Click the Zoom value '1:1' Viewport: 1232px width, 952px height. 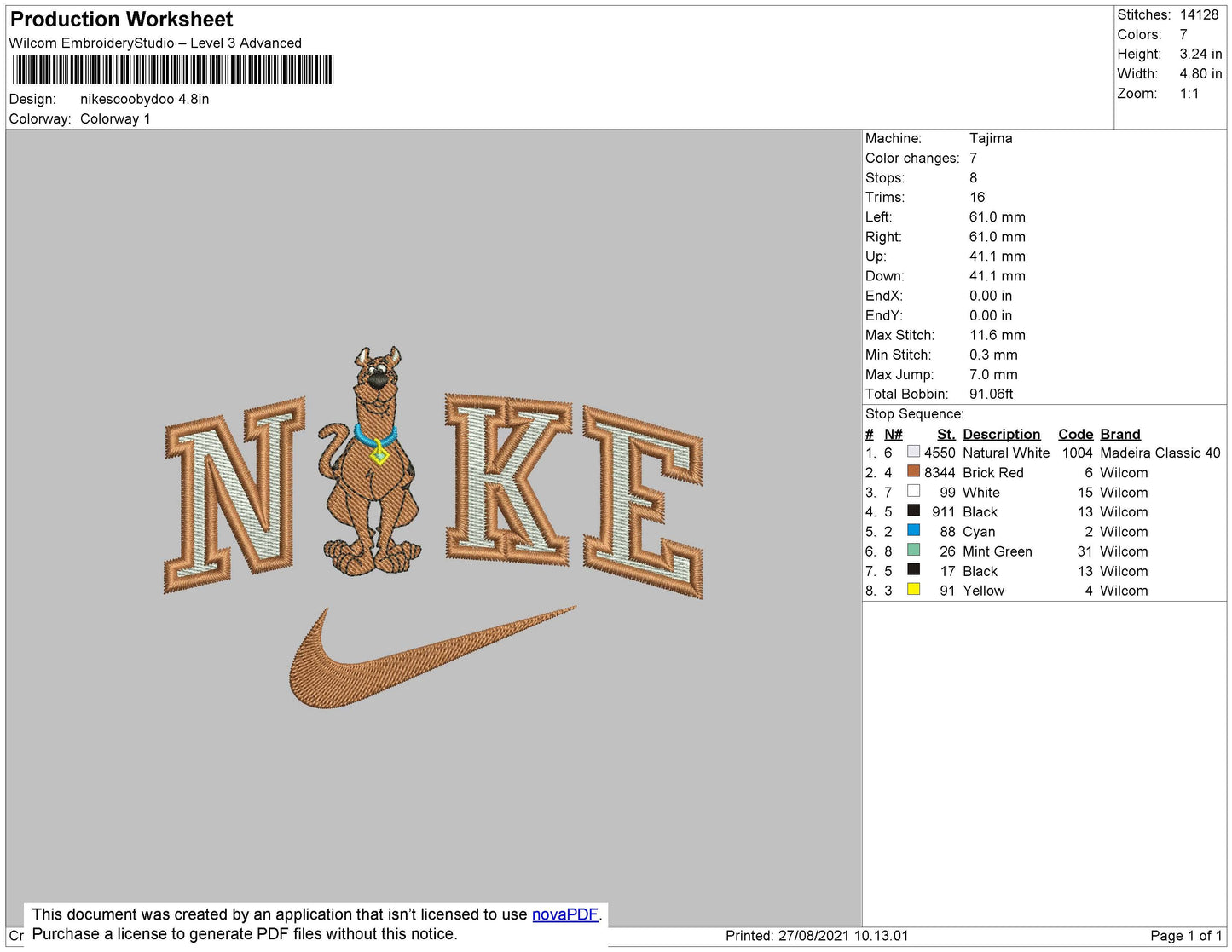pos(1189,94)
